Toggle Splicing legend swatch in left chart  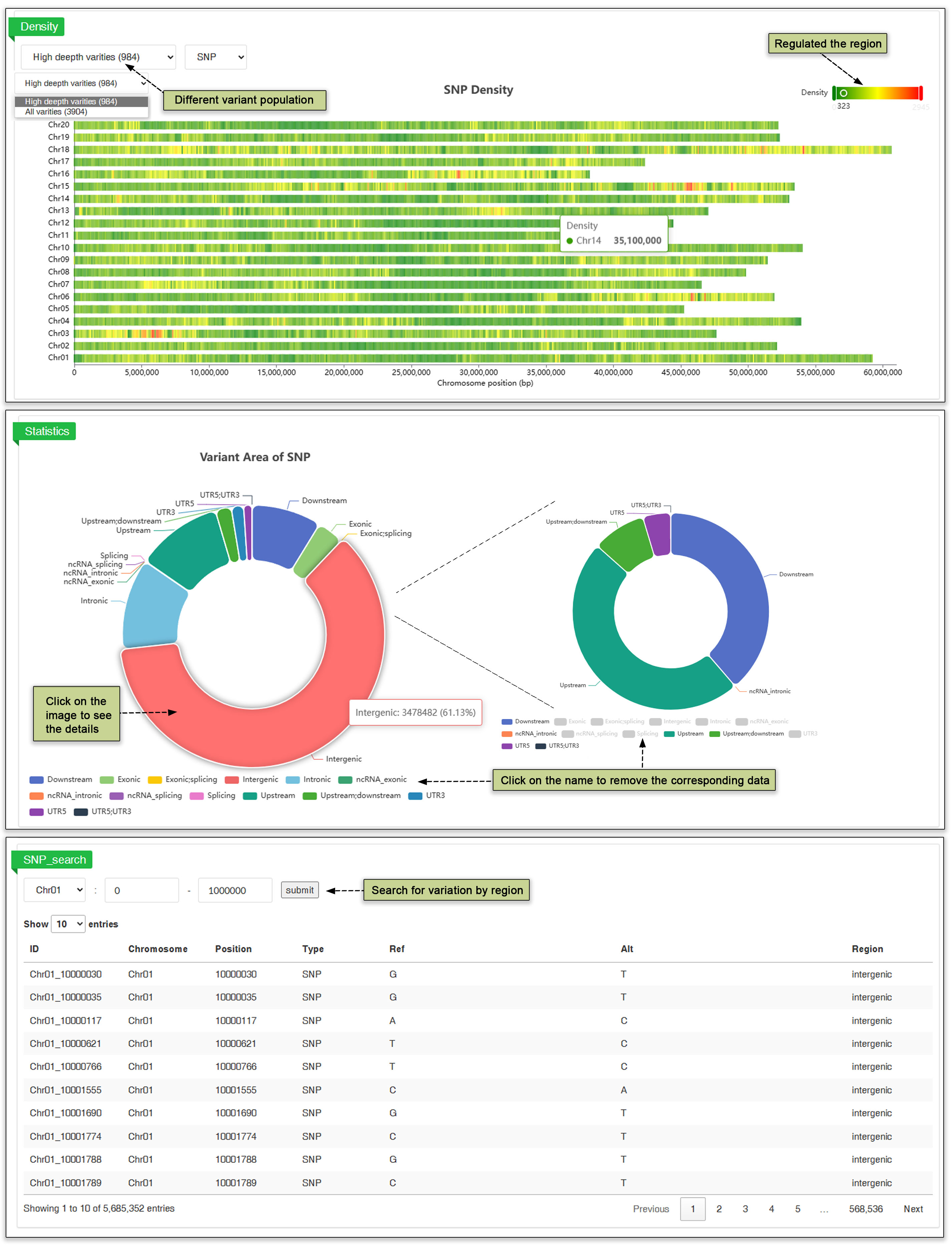[196, 795]
